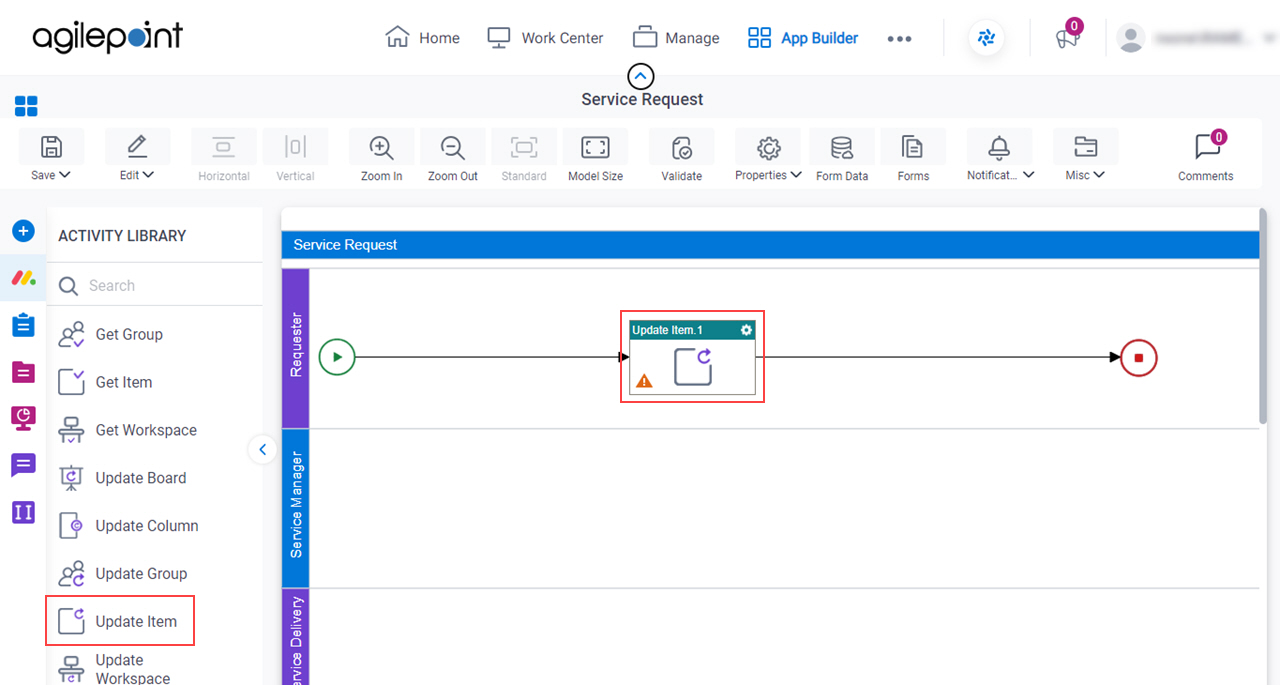Select App Builder
1280x685 pixels.
[803, 38]
